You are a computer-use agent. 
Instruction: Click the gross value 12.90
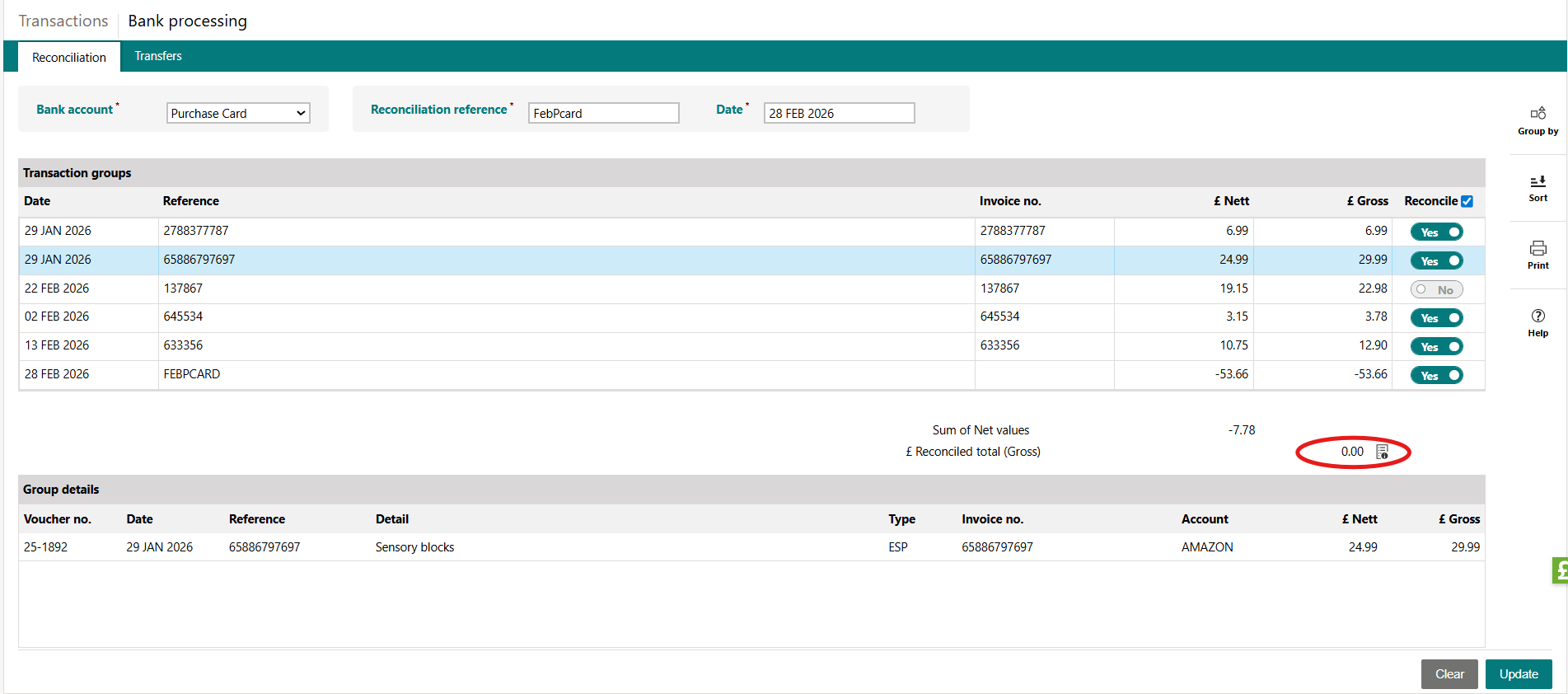[1373, 345]
